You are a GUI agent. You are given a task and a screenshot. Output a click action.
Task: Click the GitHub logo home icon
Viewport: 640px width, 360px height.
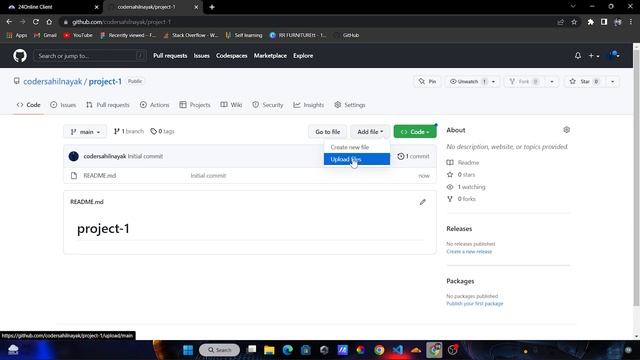20,56
